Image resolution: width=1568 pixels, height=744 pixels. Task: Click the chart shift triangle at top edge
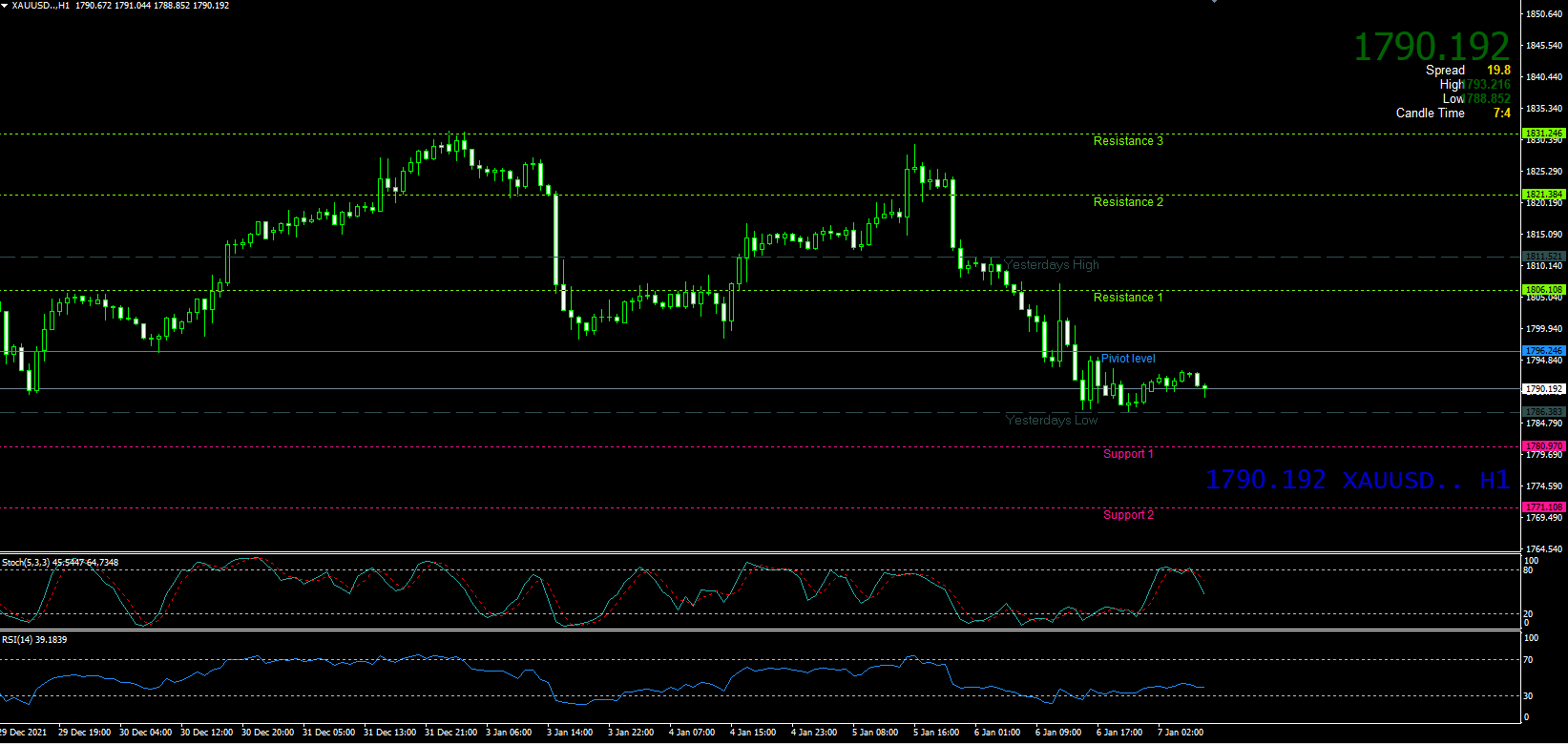(1214, 2)
